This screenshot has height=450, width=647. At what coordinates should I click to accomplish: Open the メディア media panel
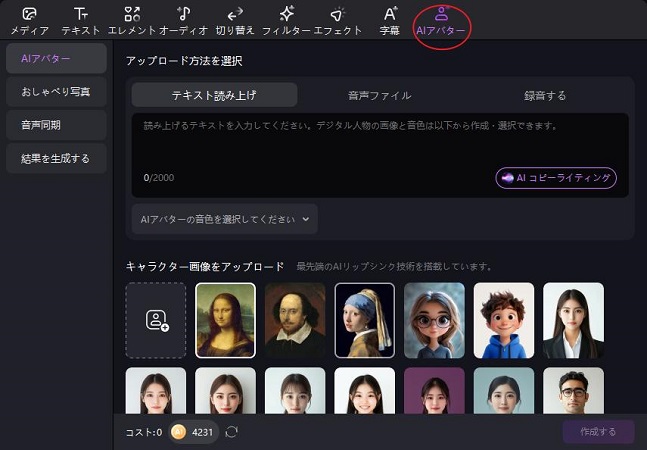click(x=29, y=21)
